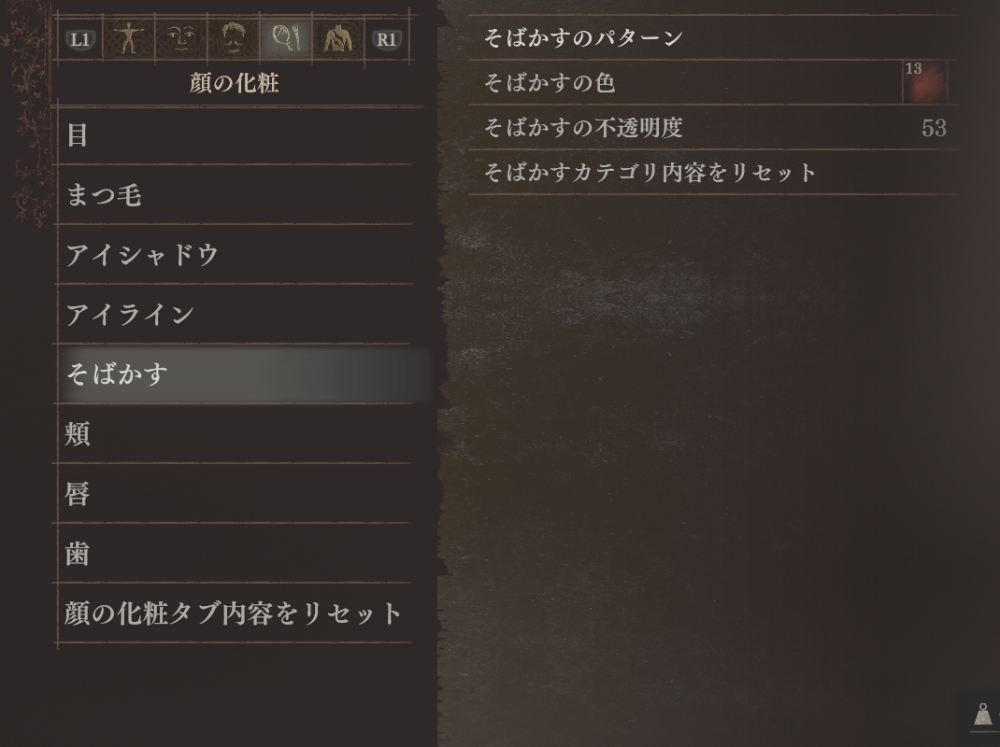Select the アイライン category
This screenshot has width=1000, height=747.
click(235, 314)
